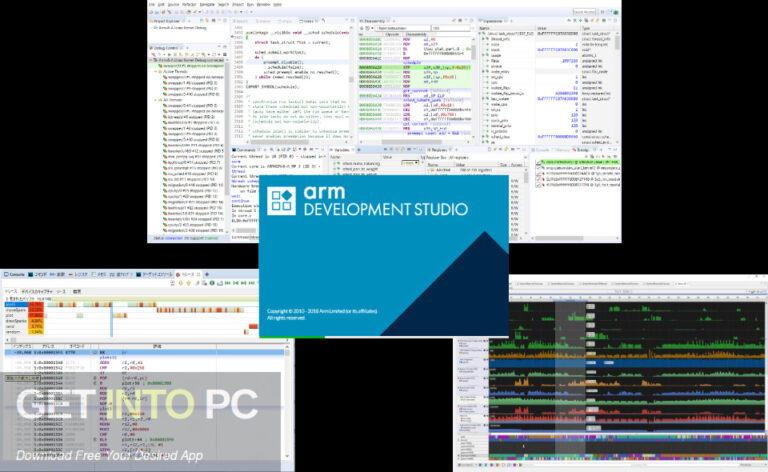This screenshot has height=472, width=768.
Task: Toggle the second breakpoint checkbox
Action: pos(539,168)
